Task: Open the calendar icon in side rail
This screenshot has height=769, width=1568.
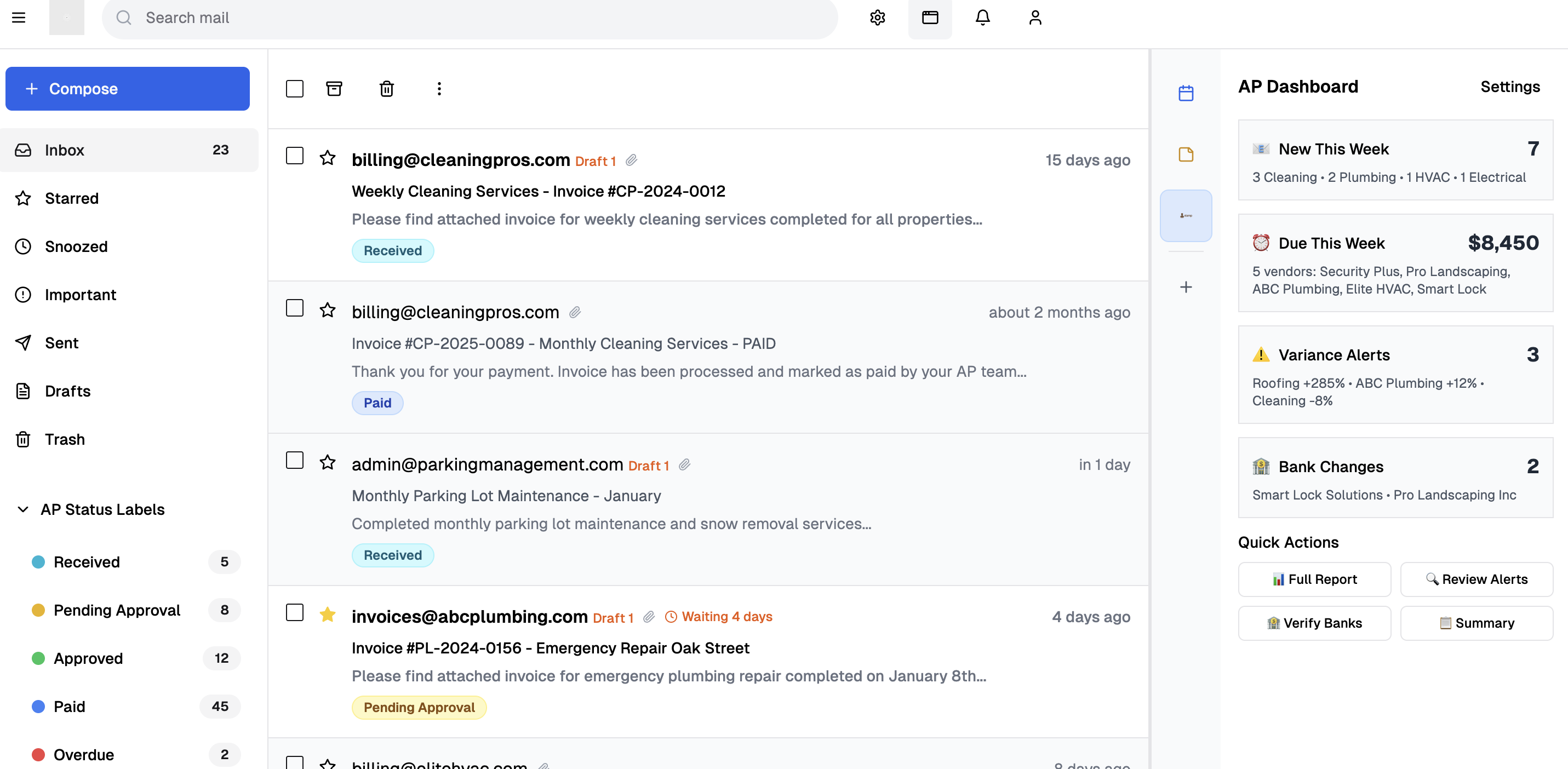Action: coord(1186,93)
